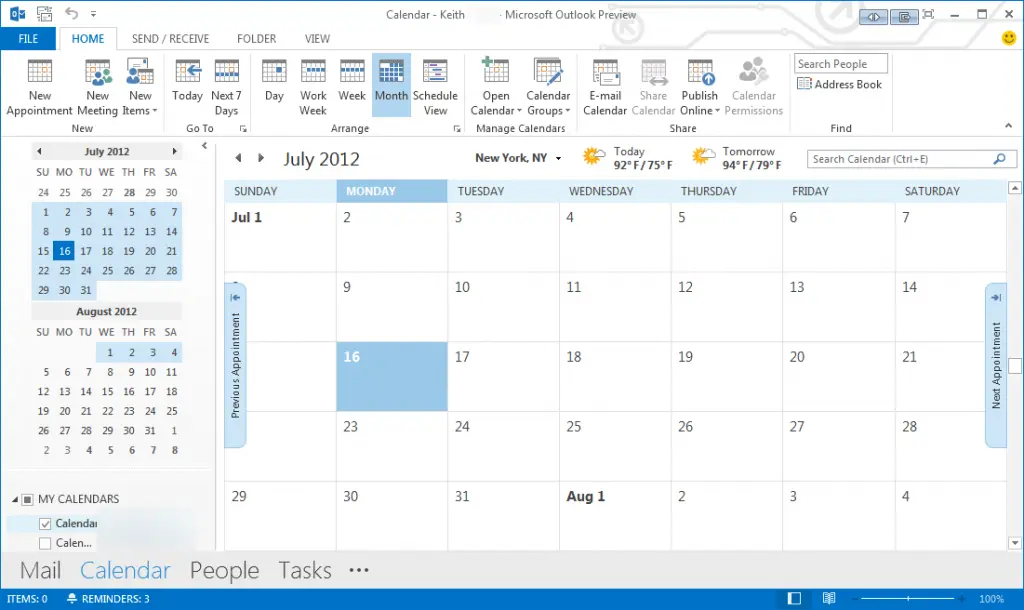1024x610 pixels.
Task: Switch to Tasks in the navigation bar
Action: (x=305, y=570)
